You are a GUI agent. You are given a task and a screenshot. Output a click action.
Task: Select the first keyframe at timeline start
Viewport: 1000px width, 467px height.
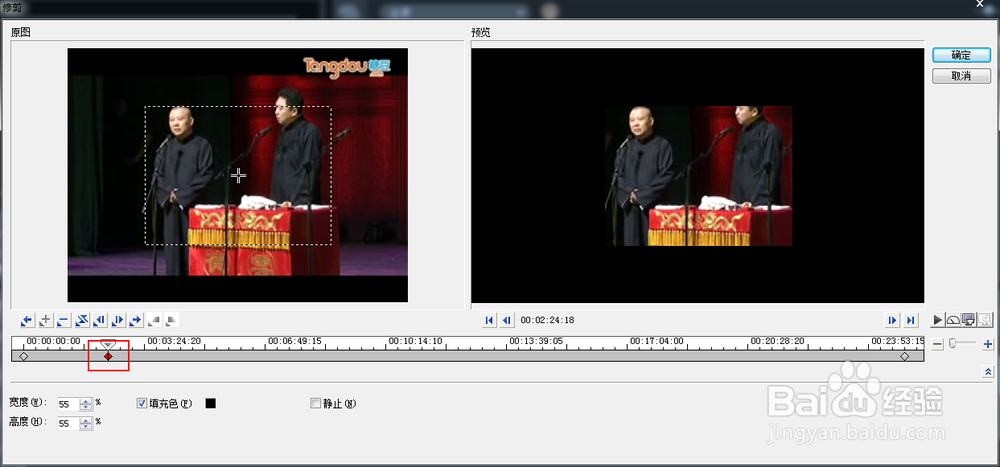coord(24,357)
